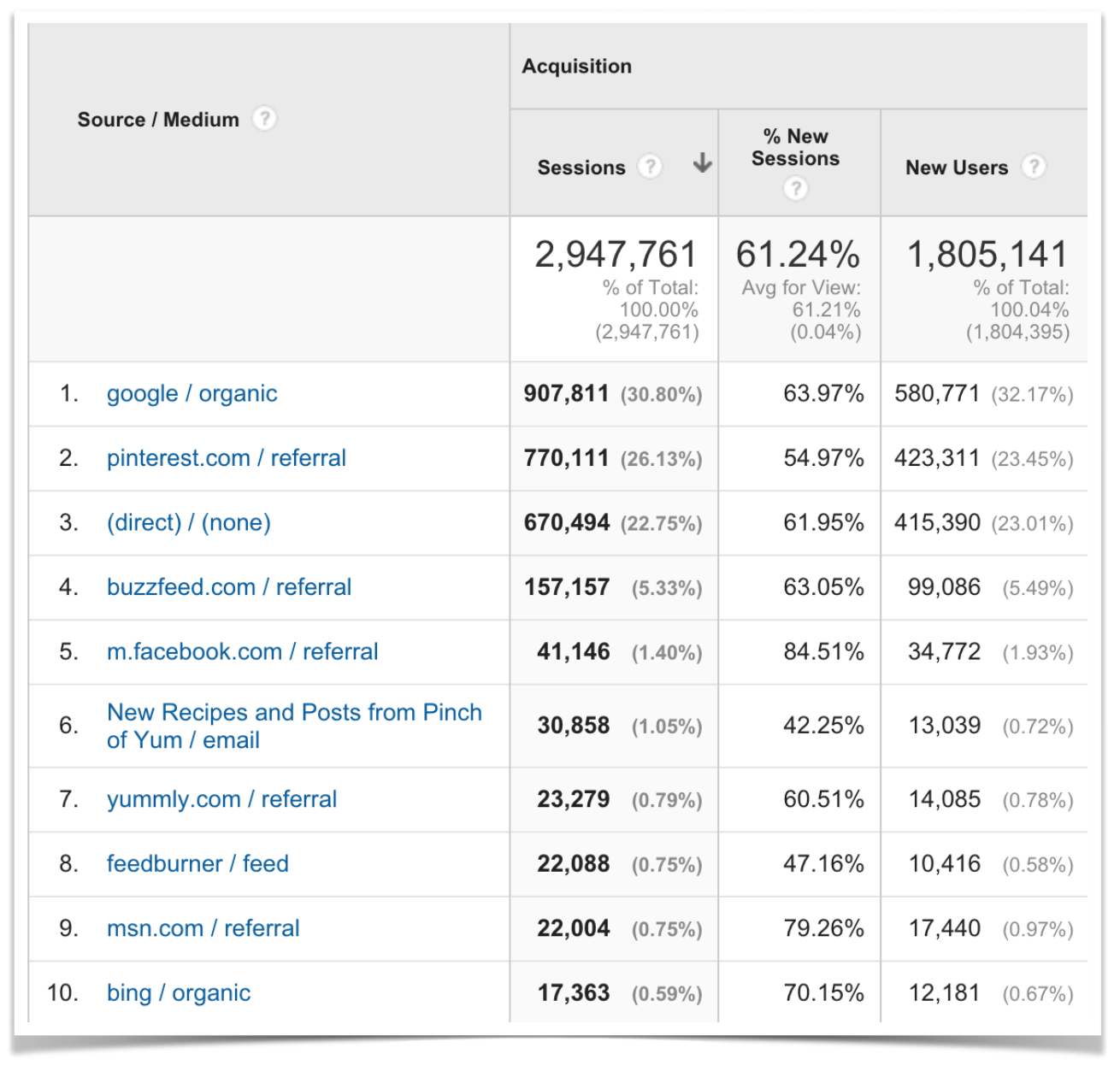
Task: Open the buzzfeed.com / referral source report
Action: 229,587
